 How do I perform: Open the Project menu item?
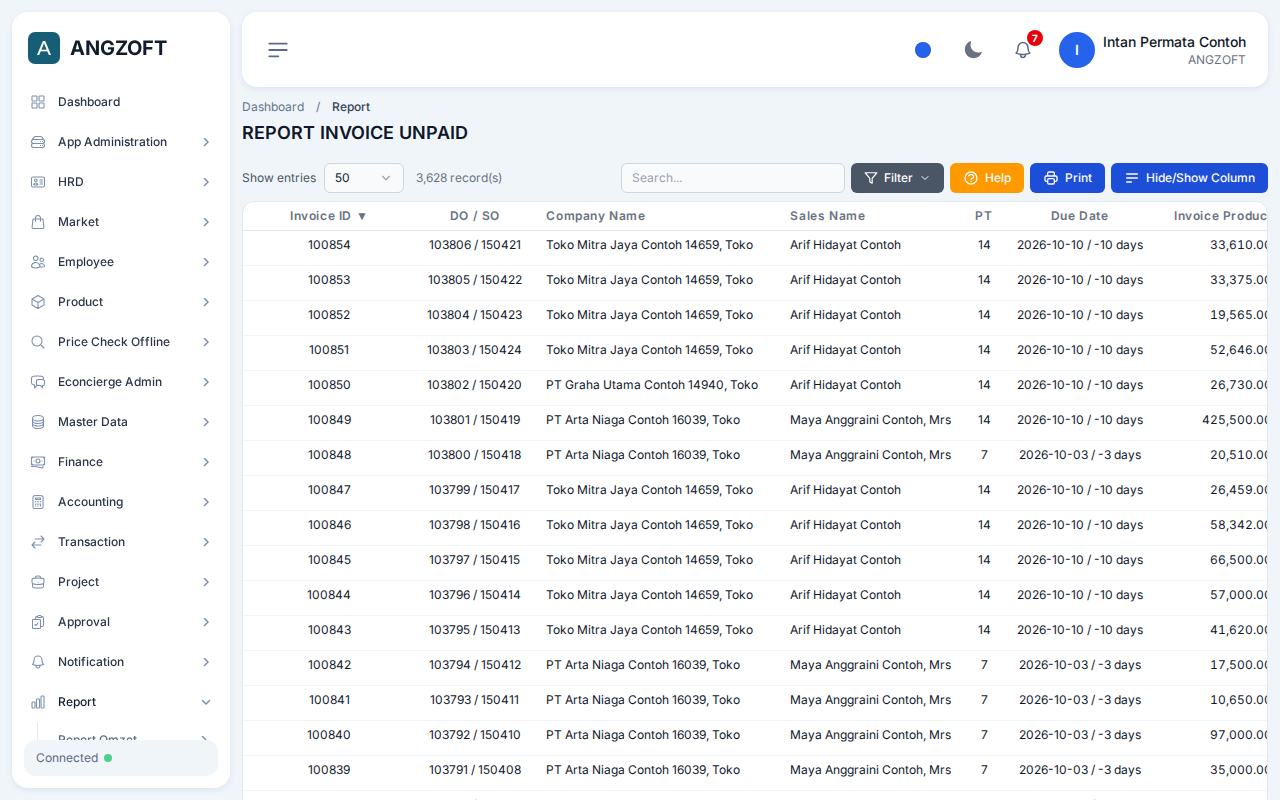(121, 582)
